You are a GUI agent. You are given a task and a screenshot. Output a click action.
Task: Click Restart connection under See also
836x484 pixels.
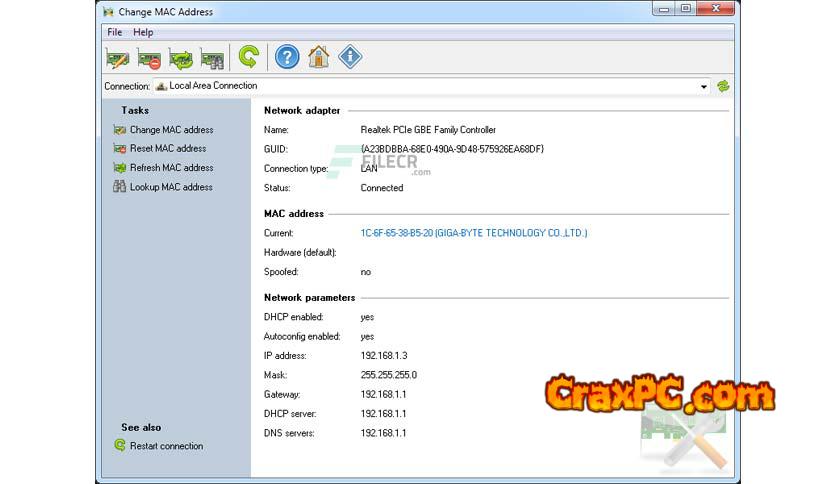coord(166,446)
